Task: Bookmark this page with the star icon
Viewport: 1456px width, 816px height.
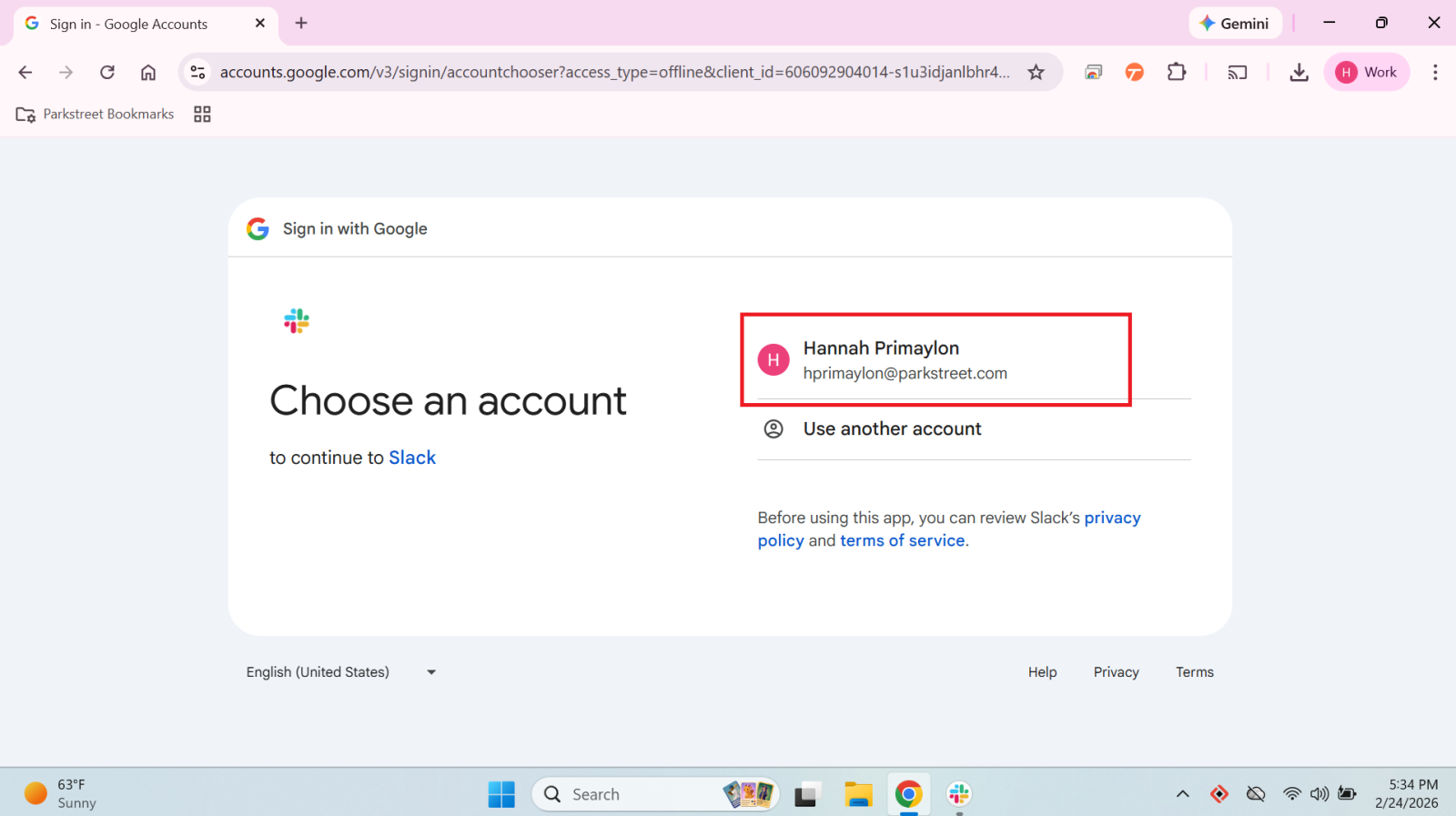Action: (1036, 73)
